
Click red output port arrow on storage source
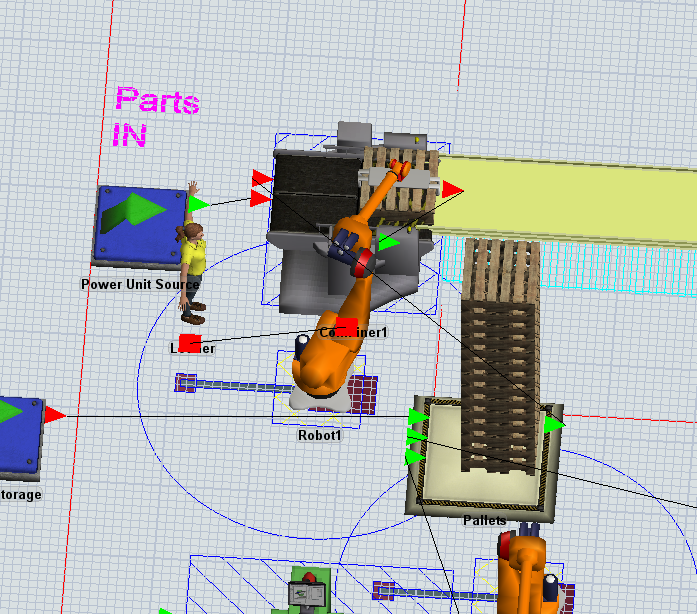coord(54,414)
